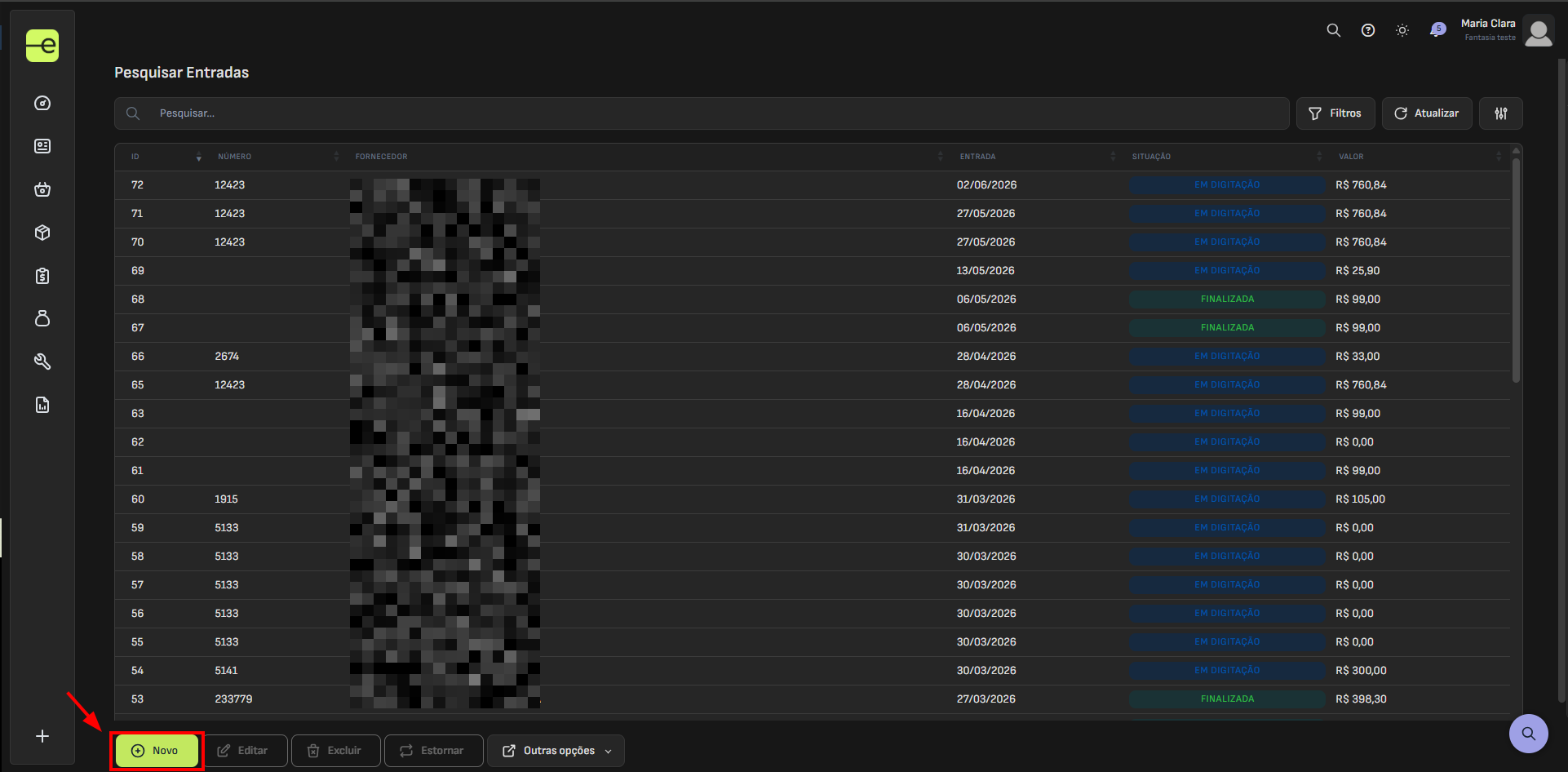Focus the Pesquisar search field

[x=702, y=113]
